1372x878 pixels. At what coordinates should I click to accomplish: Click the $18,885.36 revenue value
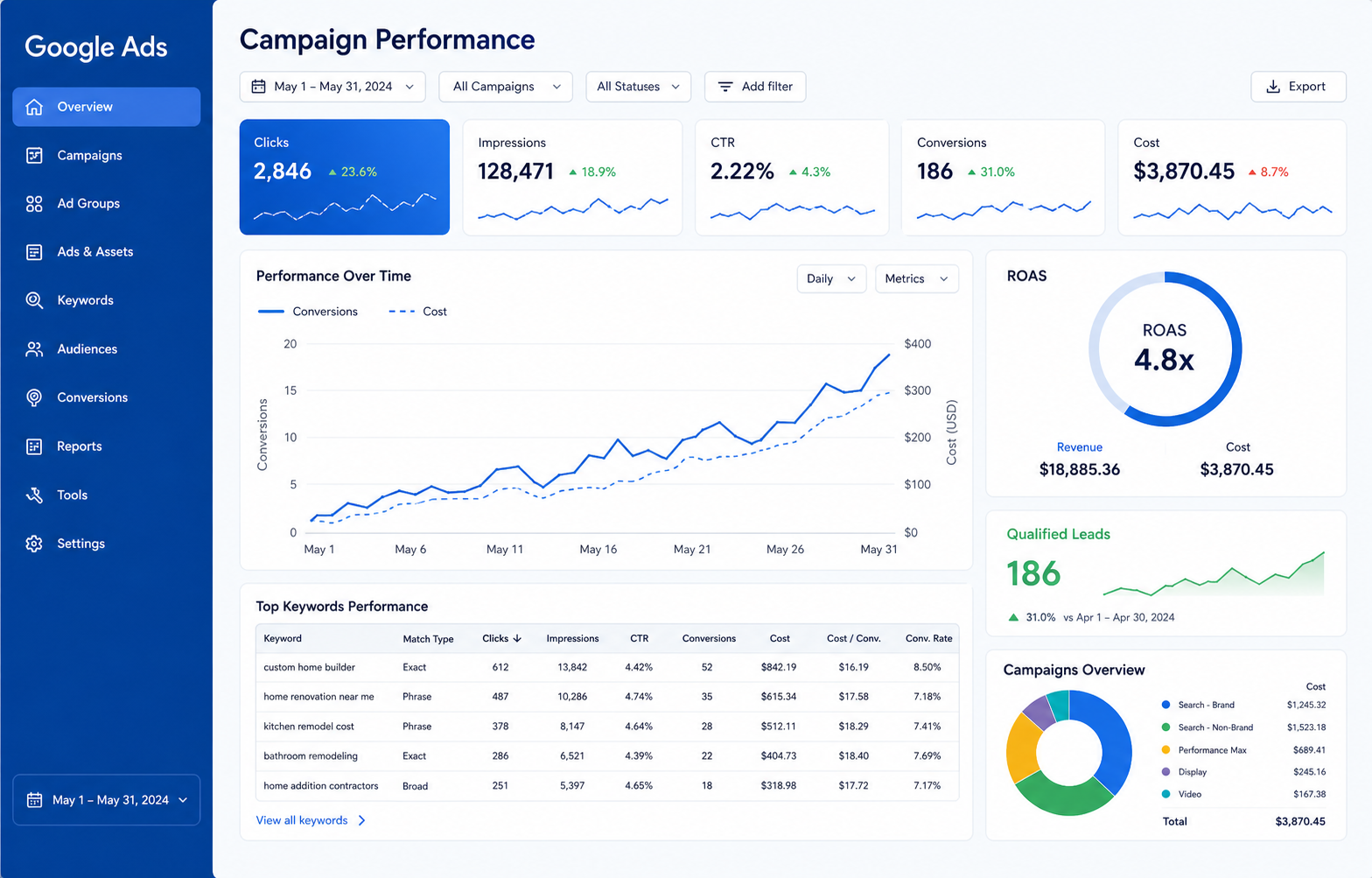pos(1080,469)
